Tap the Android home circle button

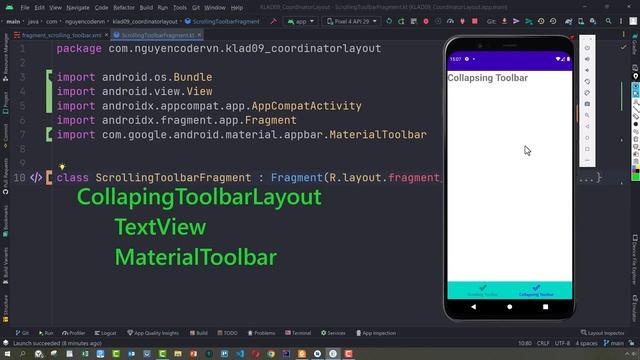[x=509, y=307]
